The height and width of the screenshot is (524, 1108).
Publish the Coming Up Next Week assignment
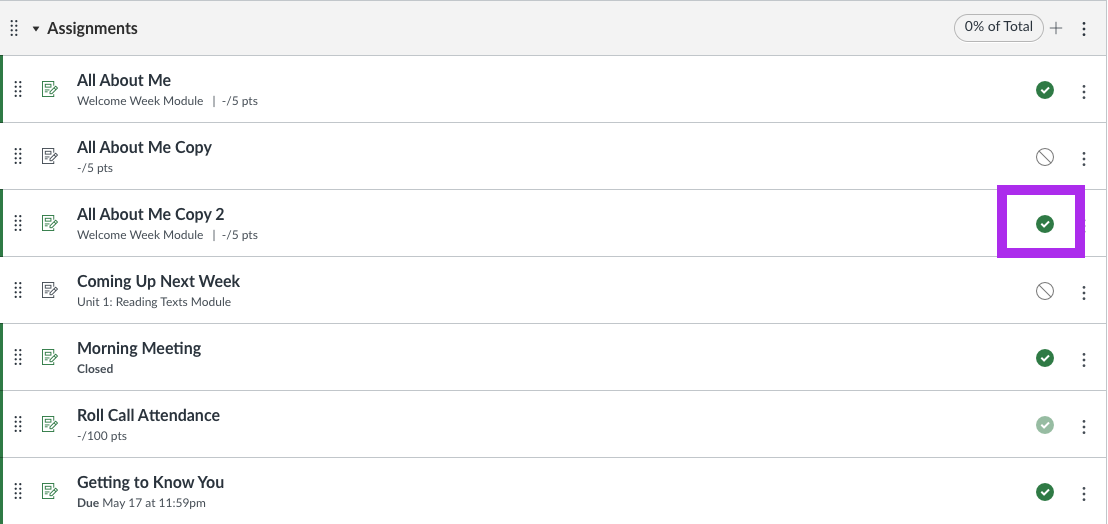pyautogui.click(x=1045, y=291)
